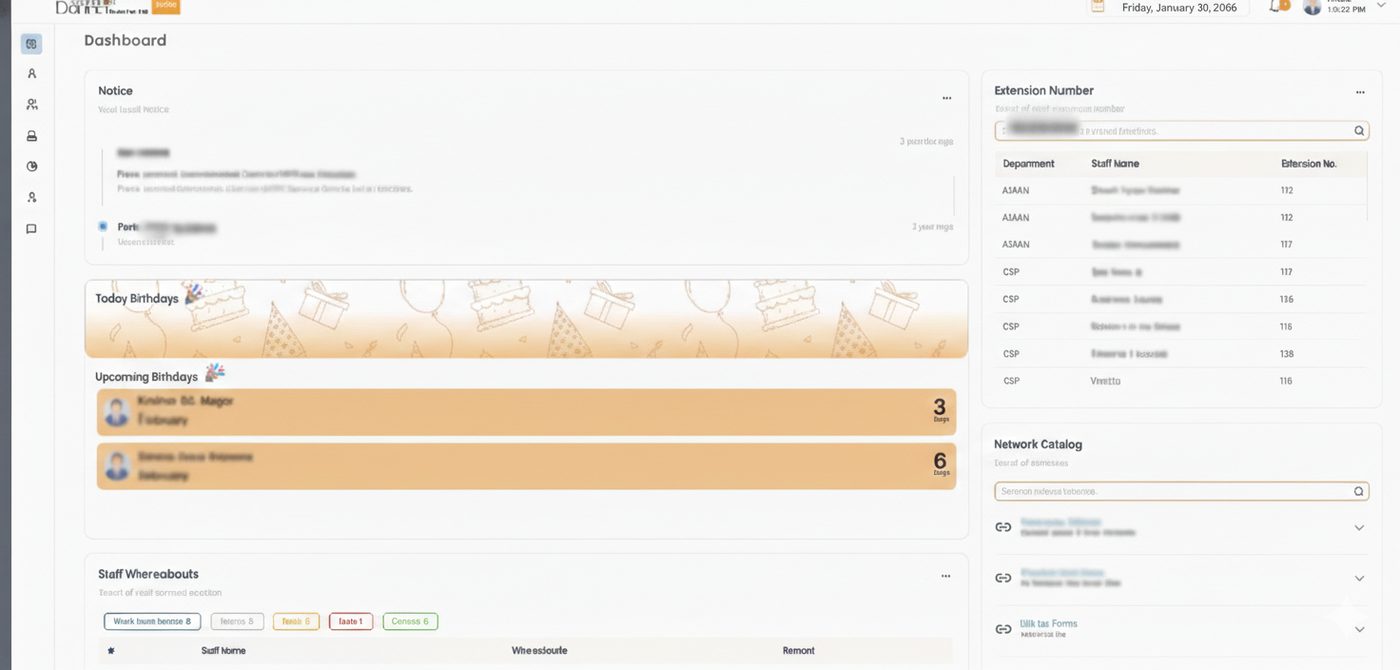Sort by the Department column header
The height and width of the screenshot is (670, 1400).
(1028, 163)
